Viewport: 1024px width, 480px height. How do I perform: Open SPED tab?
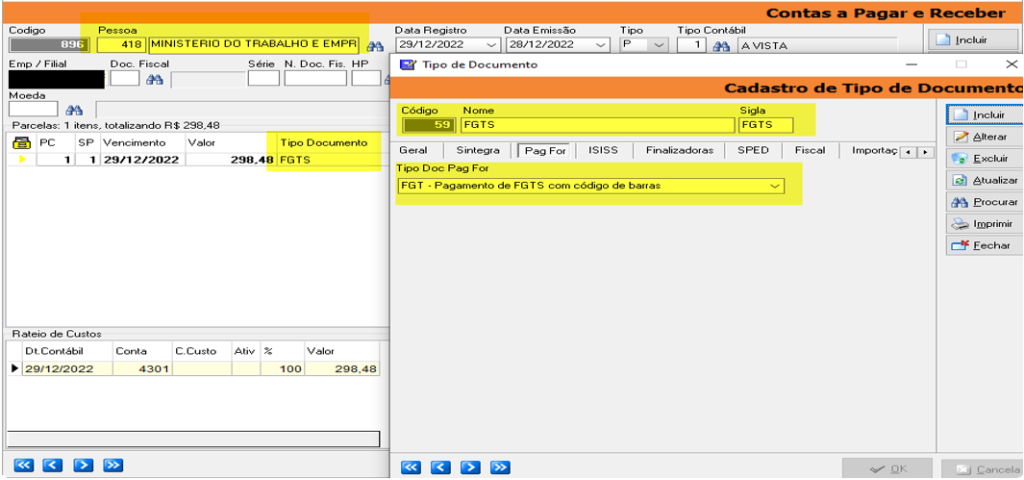point(752,150)
